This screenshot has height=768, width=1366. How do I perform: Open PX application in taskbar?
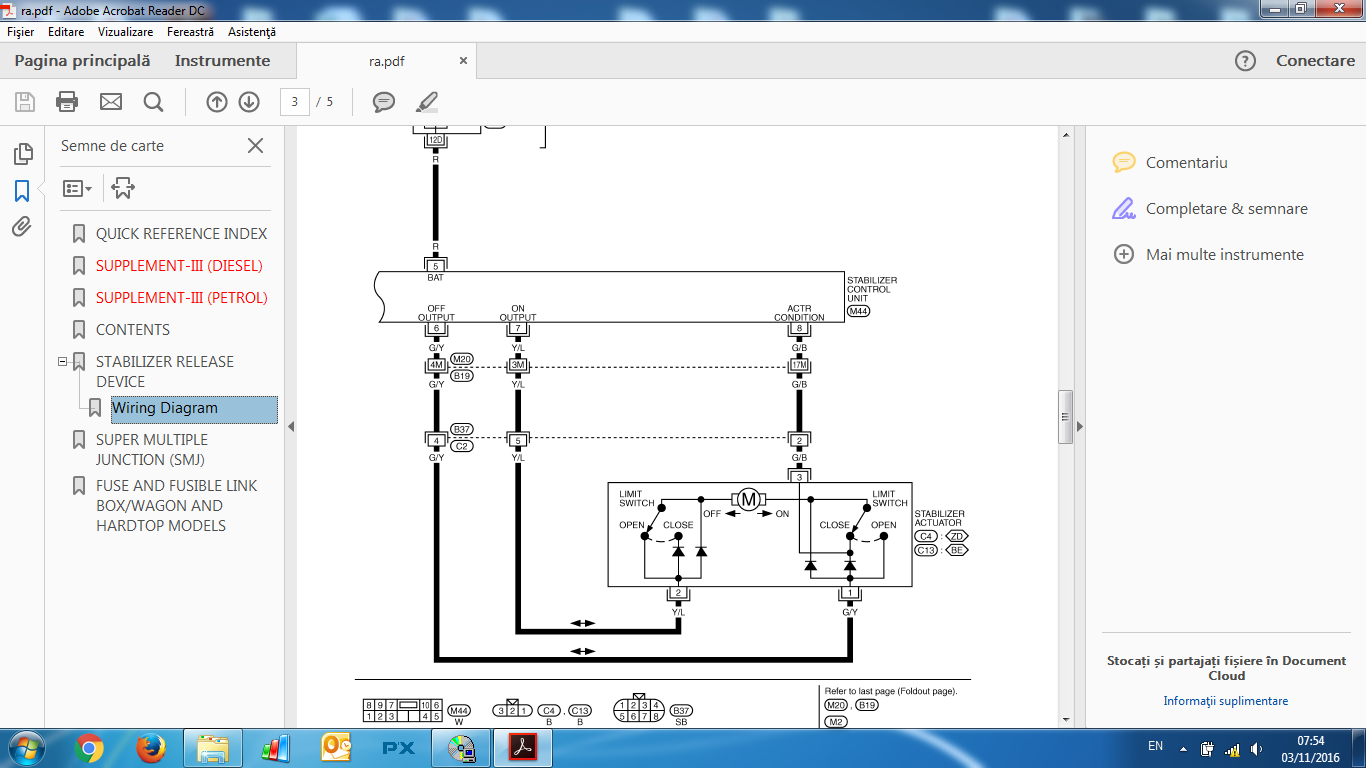tap(398, 747)
